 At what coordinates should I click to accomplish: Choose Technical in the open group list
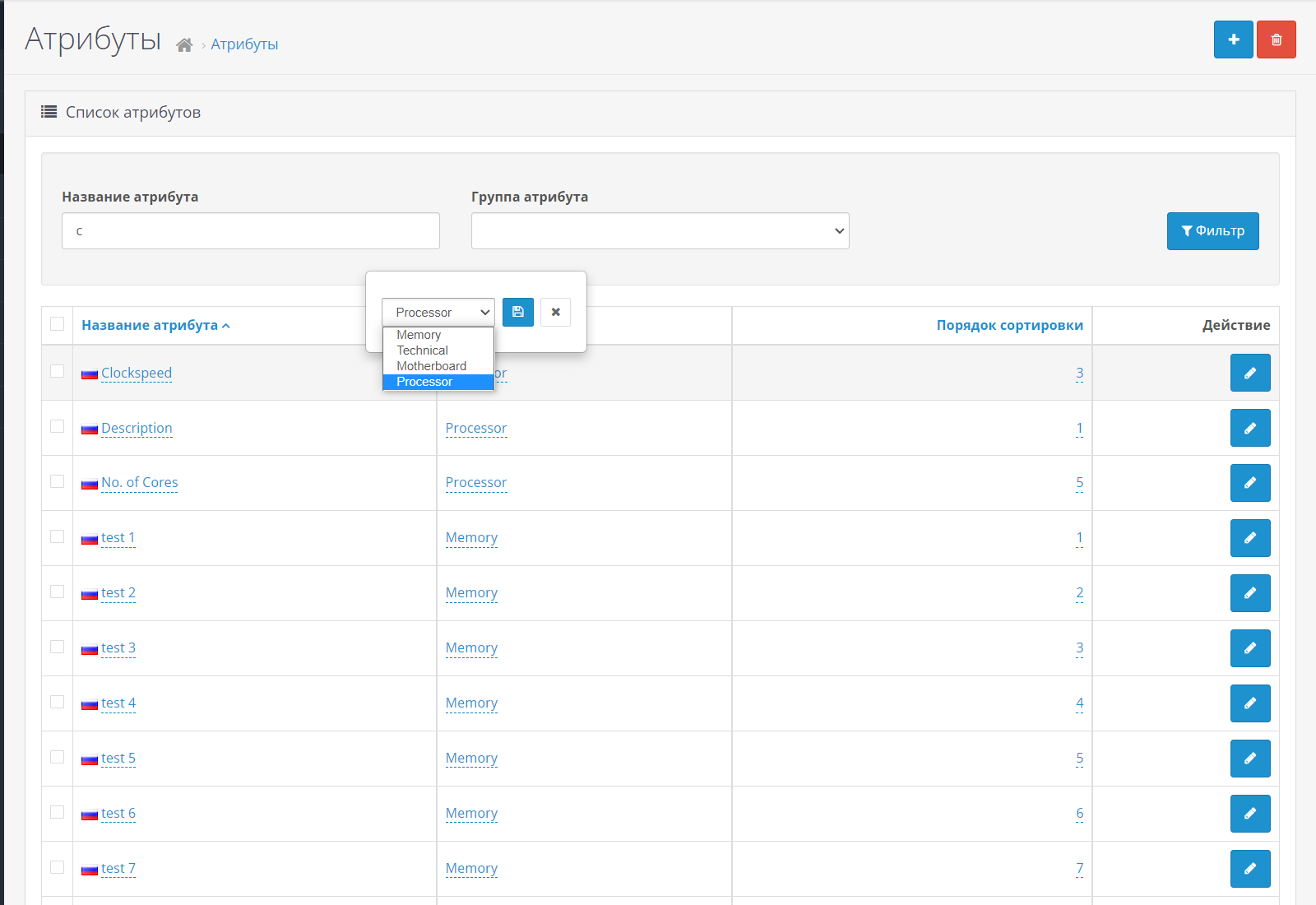(438, 350)
